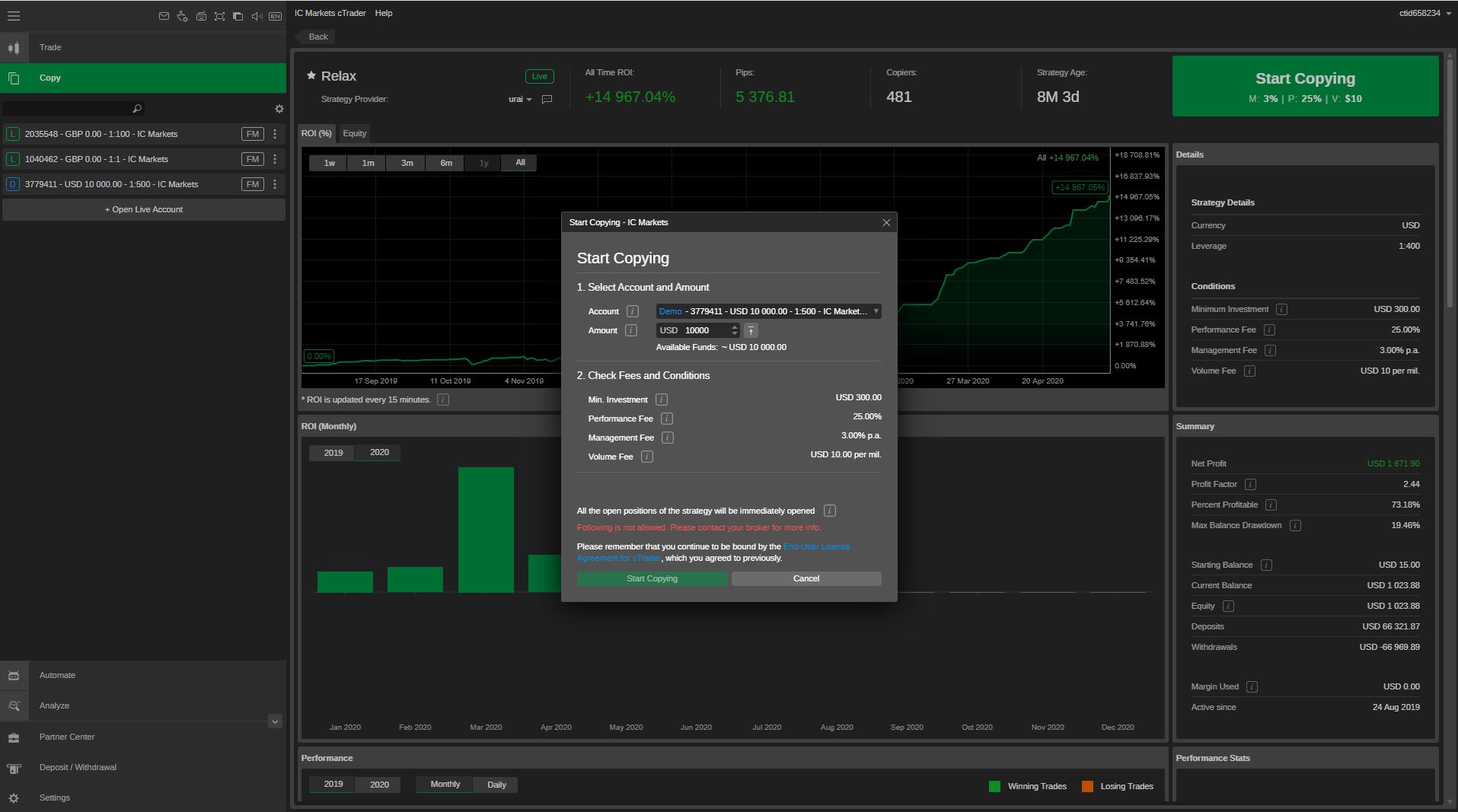Toggle fullscreen mode icon
The image size is (1458, 812).
click(x=219, y=16)
